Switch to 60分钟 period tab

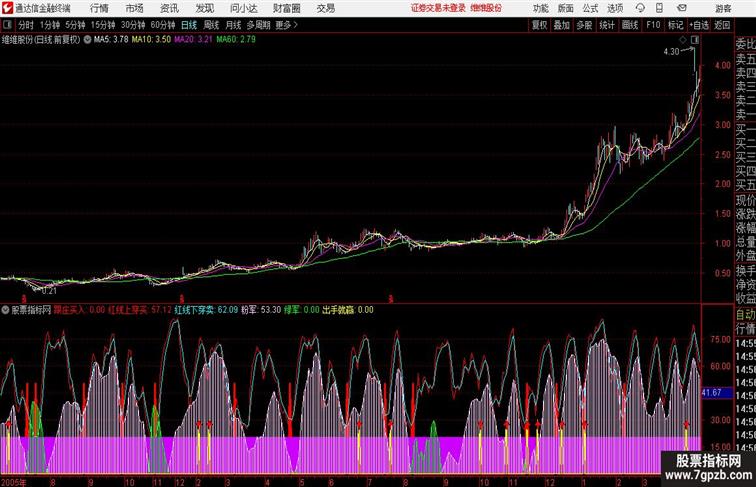(x=163, y=25)
